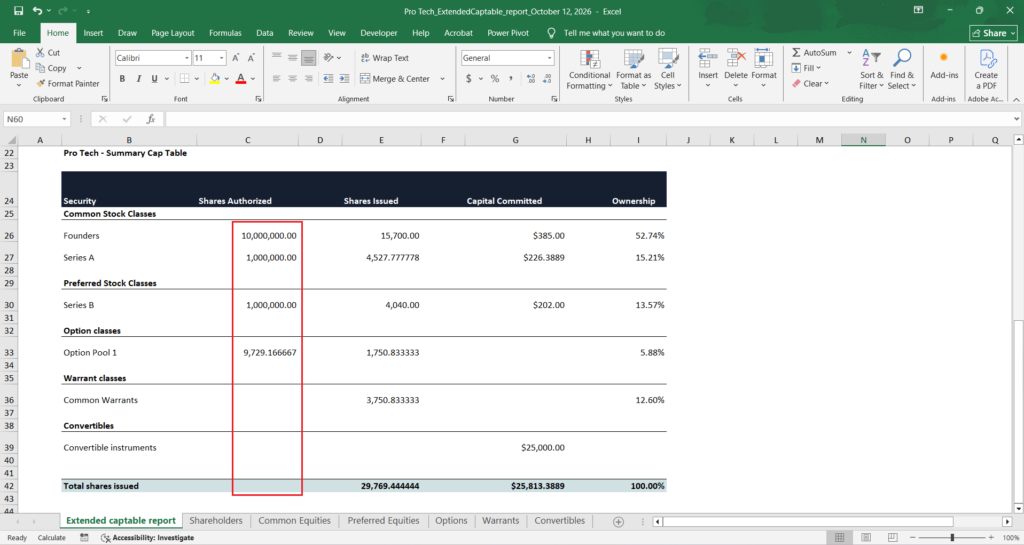Click the Save icon in title bar

click(x=18, y=11)
